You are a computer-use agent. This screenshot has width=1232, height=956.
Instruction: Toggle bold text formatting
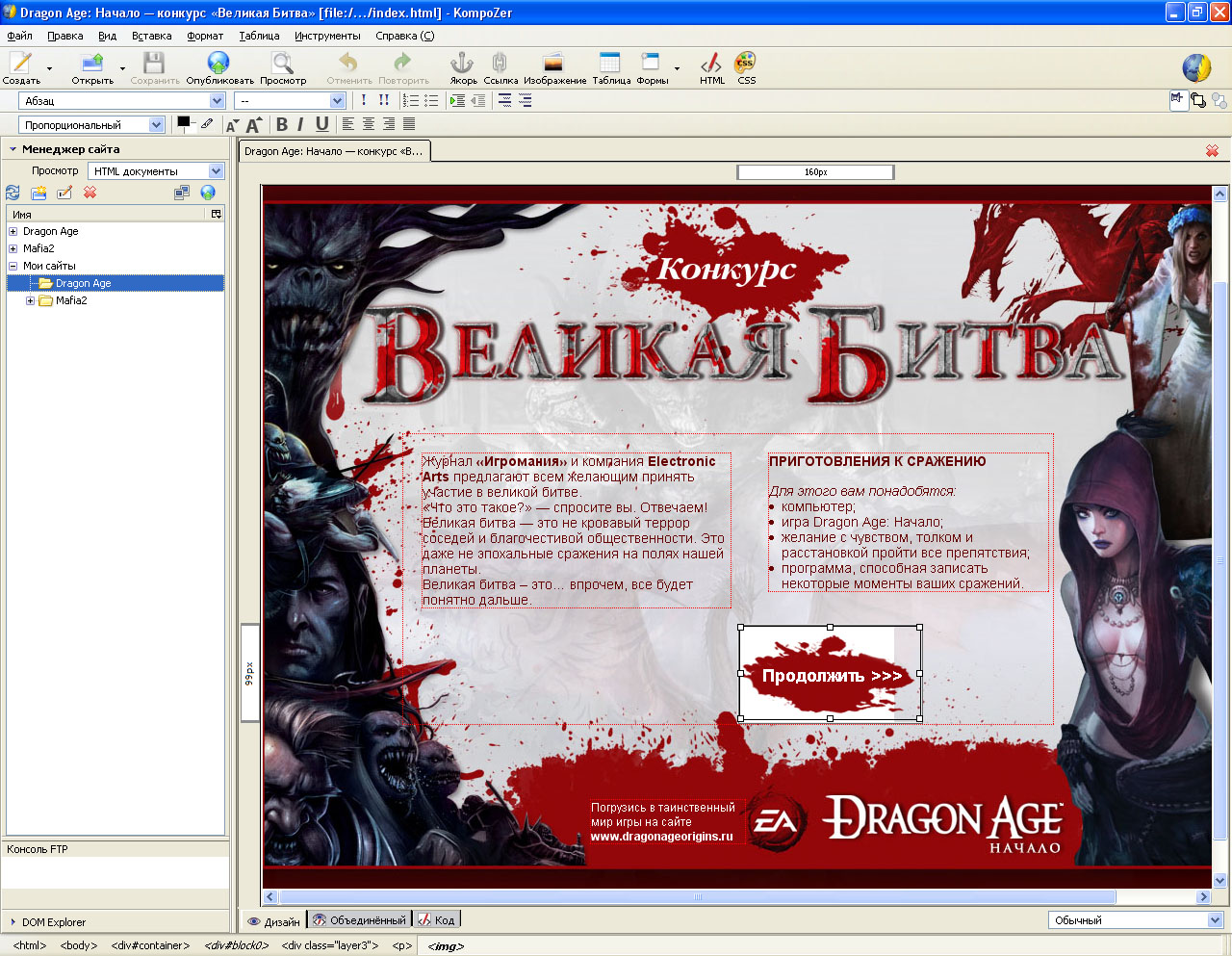pyautogui.click(x=281, y=124)
